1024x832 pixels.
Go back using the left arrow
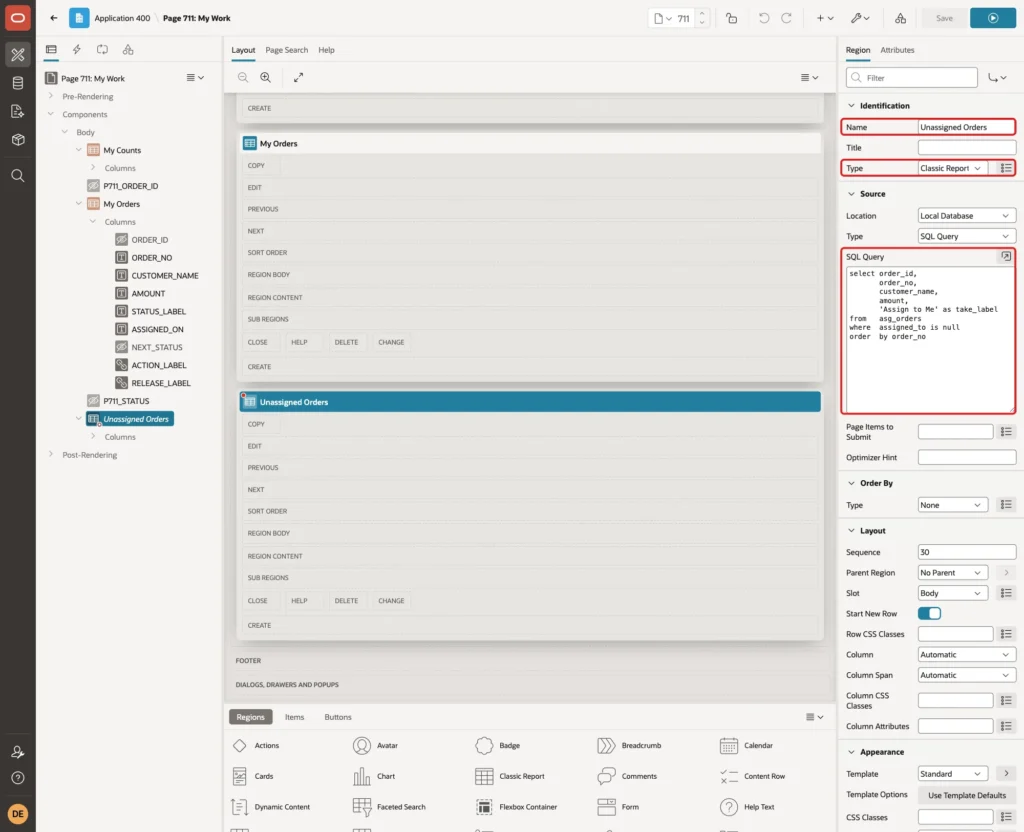(x=54, y=18)
